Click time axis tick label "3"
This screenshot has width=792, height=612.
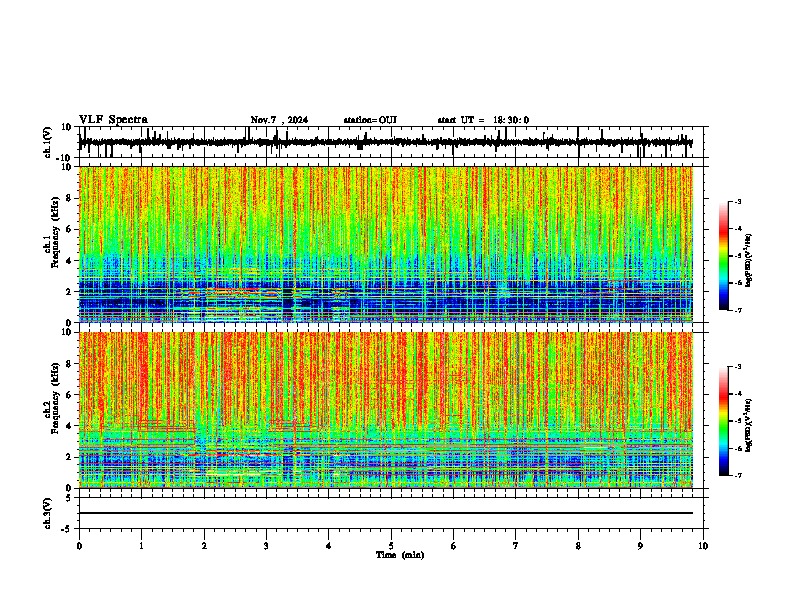(266, 546)
